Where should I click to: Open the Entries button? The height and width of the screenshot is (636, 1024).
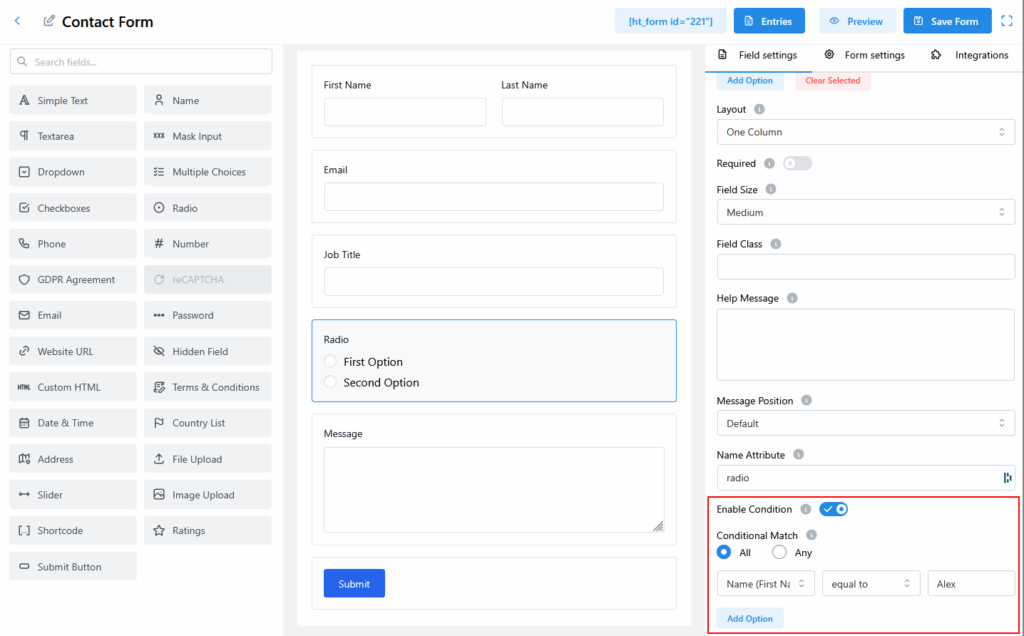769,21
